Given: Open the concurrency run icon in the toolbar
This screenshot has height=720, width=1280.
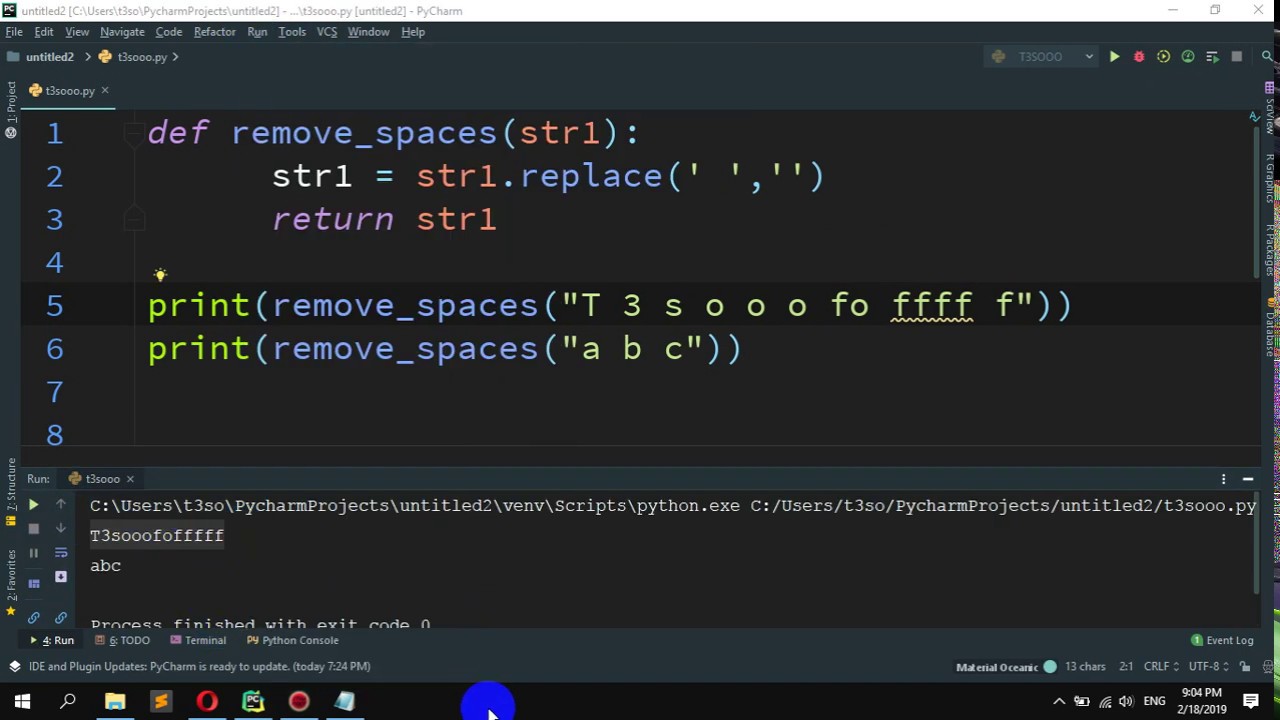Looking at the screenshot, I should [x=1212, y=57].
